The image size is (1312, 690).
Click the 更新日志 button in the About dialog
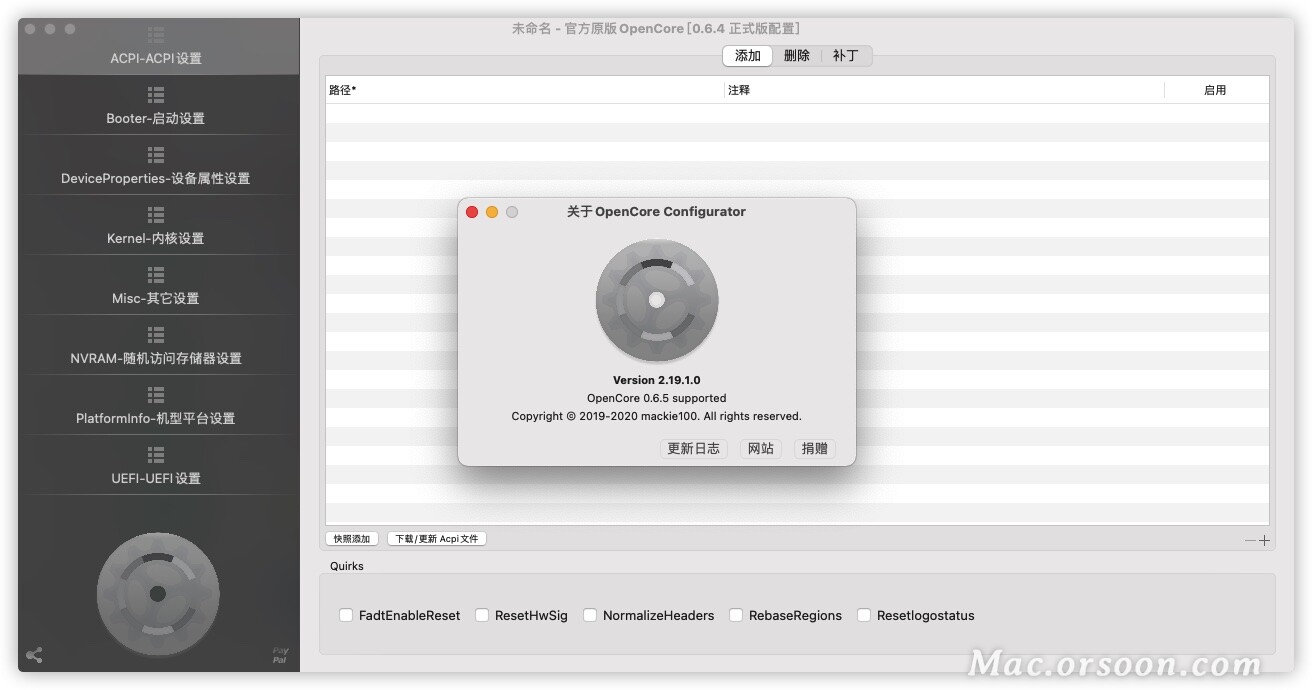(693, 448)
